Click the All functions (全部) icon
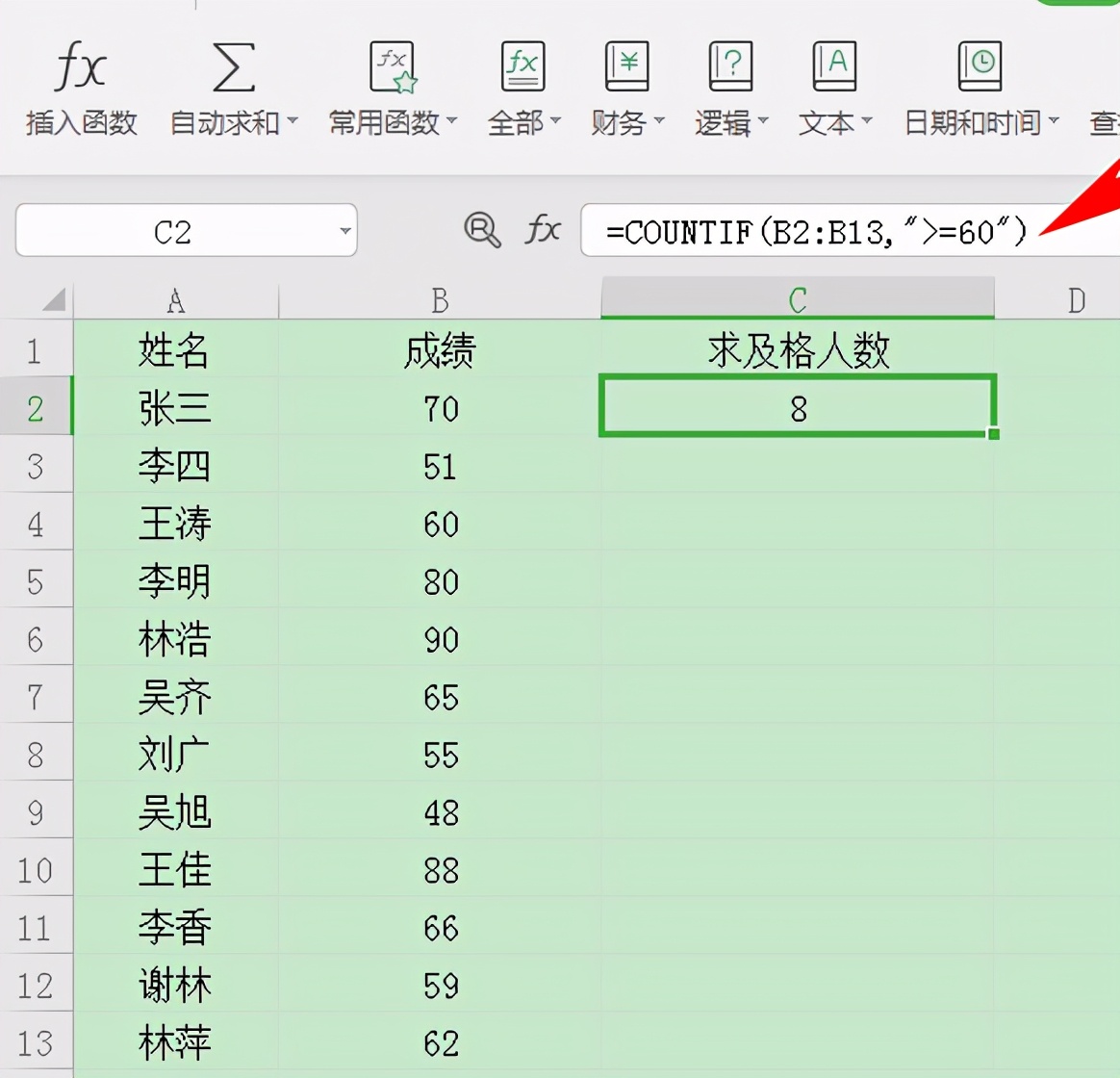 522,66
